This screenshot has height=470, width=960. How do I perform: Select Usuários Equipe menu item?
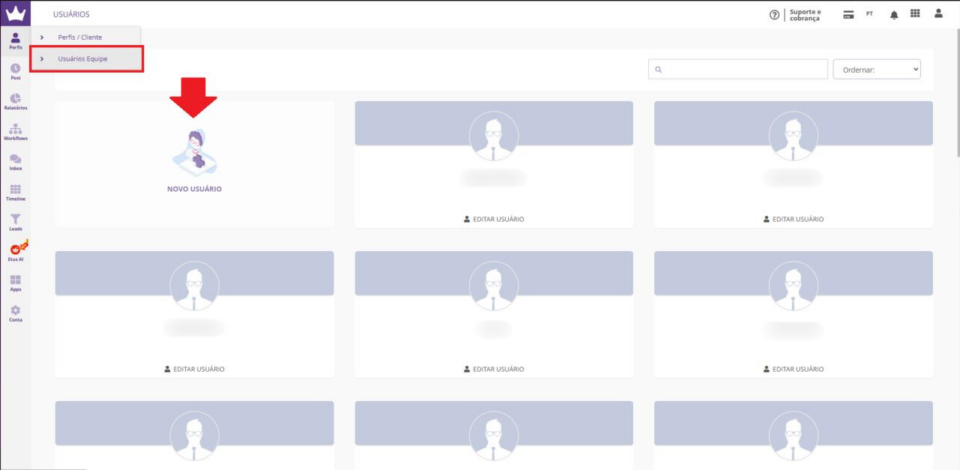tap(83, 59)
